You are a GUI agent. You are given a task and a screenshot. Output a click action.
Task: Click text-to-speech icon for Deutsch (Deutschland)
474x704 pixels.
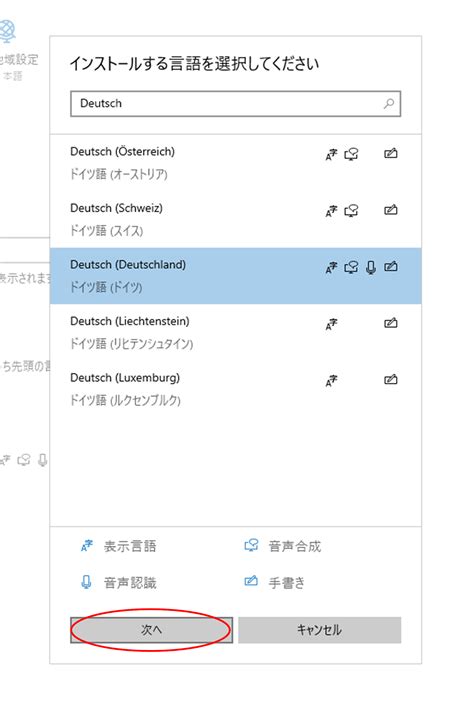coord(351,268)
